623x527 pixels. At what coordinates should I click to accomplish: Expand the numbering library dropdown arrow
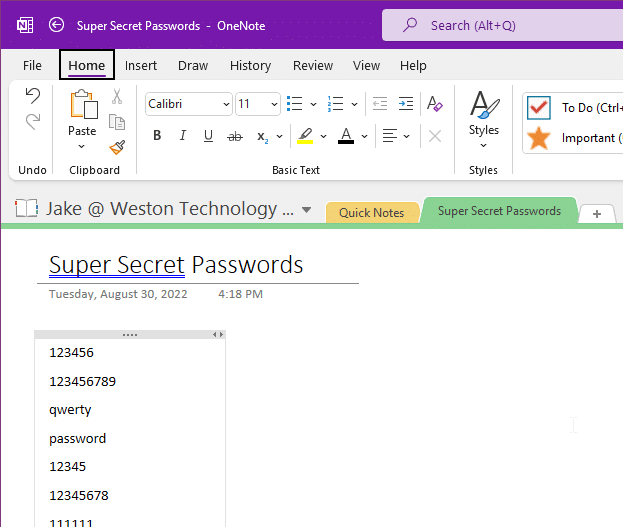355,105
